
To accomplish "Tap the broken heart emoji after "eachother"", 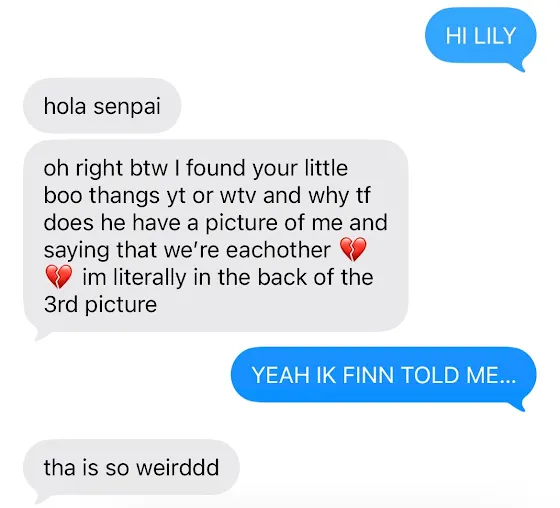I will click(x=353, y=249).
